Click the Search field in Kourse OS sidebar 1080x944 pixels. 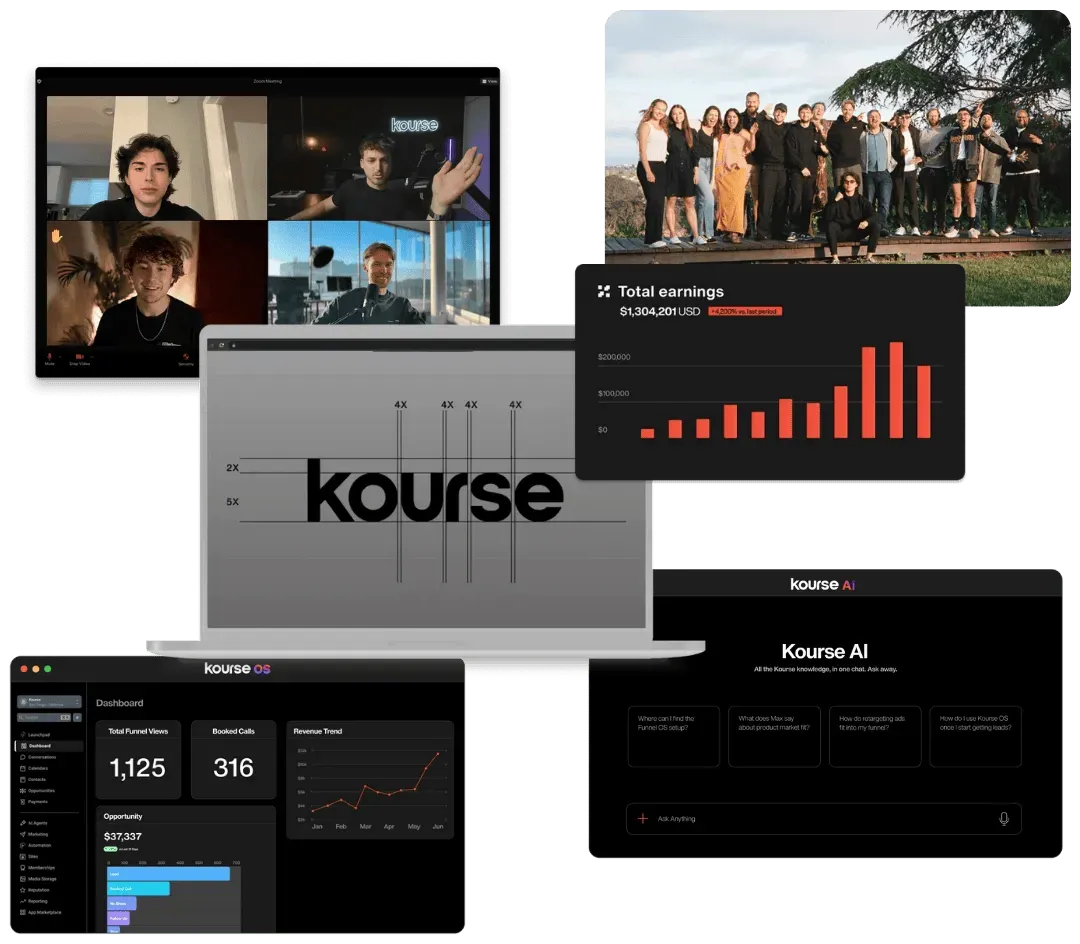tap(44, 717)
